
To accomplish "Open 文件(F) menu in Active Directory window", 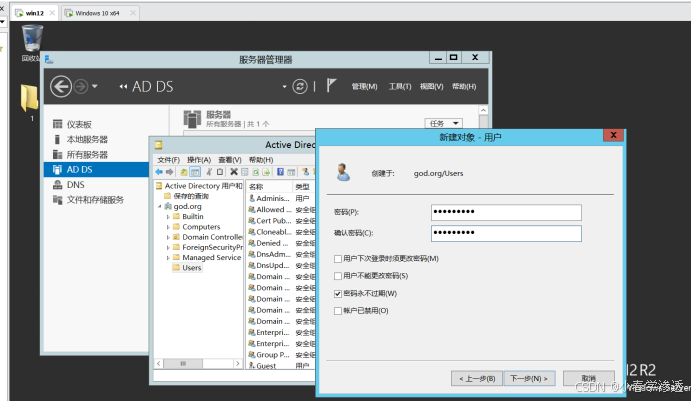I will pyautogui.click(x=169, y=160).
